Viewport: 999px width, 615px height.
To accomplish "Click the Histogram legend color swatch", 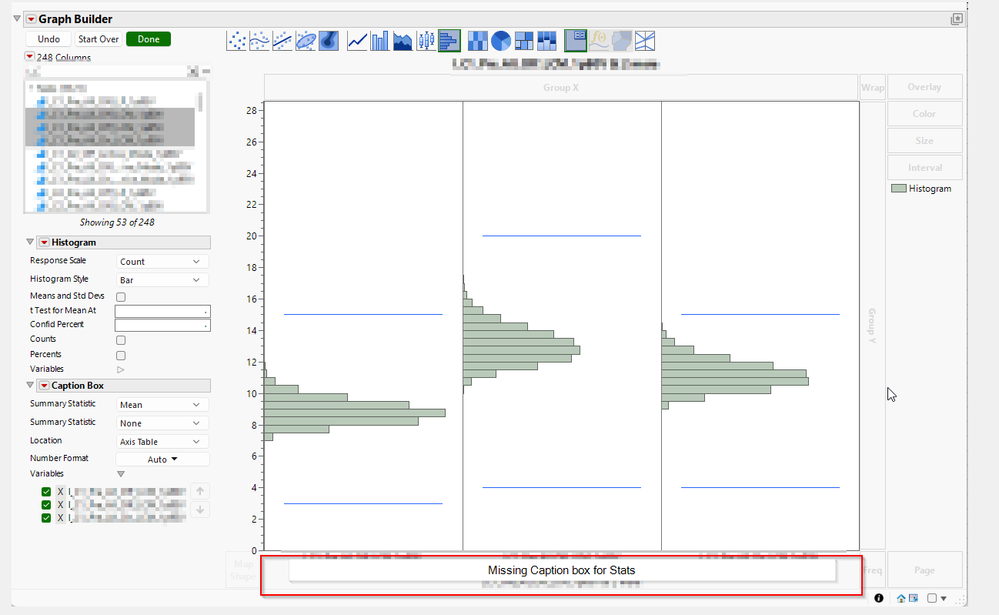I will point(899,189).
